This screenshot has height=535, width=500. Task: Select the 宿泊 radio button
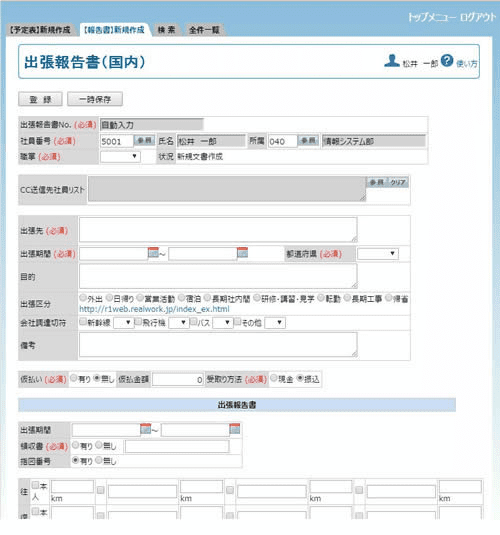[x=182, y=298]
